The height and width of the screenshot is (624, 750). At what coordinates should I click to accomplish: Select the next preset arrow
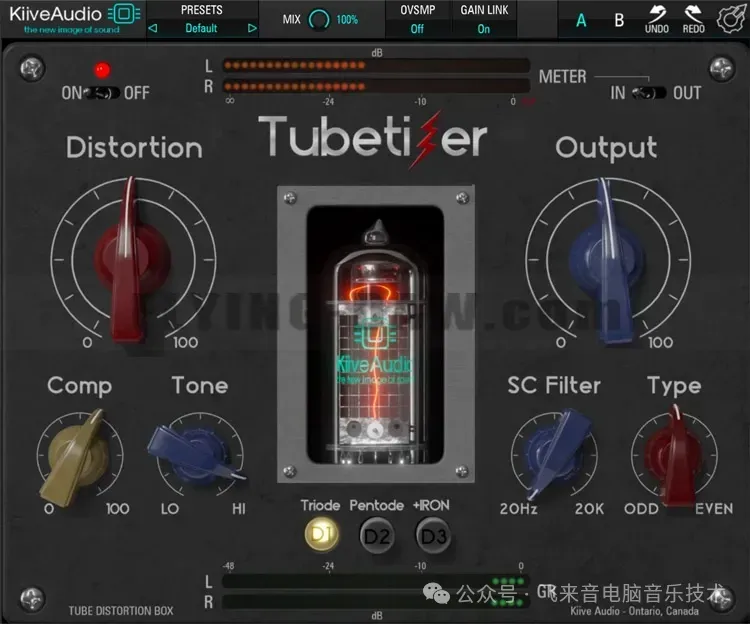252,28
